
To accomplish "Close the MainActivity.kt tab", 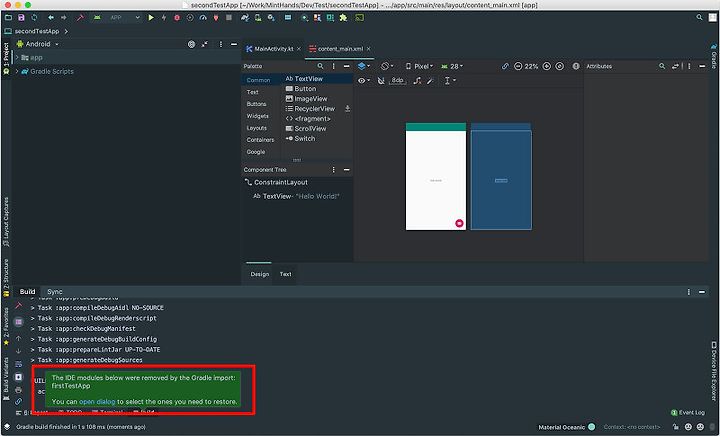I will [x=298, y=49].
